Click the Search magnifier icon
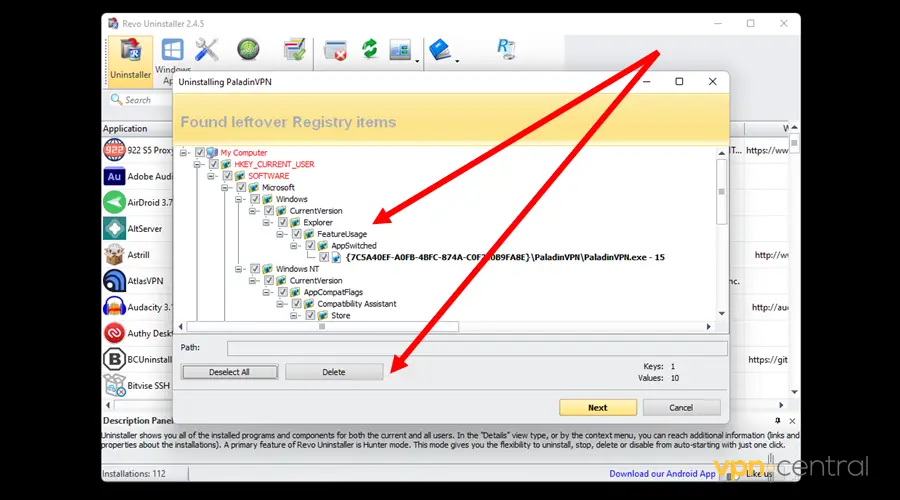This screenshot has height=500, width=900. coord(117,100)
